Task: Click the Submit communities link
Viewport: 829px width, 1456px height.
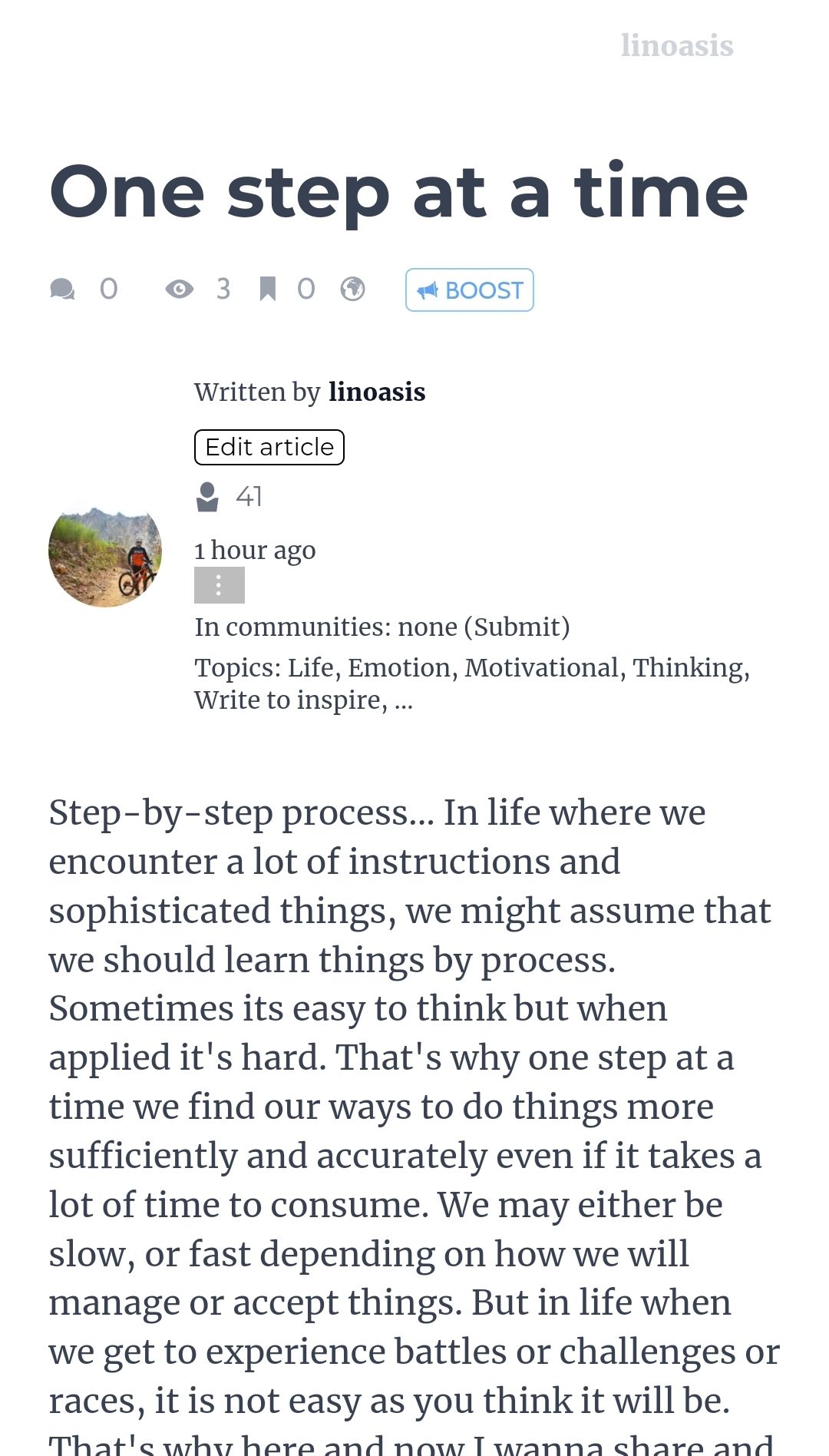Action: [x=517, y=627]
